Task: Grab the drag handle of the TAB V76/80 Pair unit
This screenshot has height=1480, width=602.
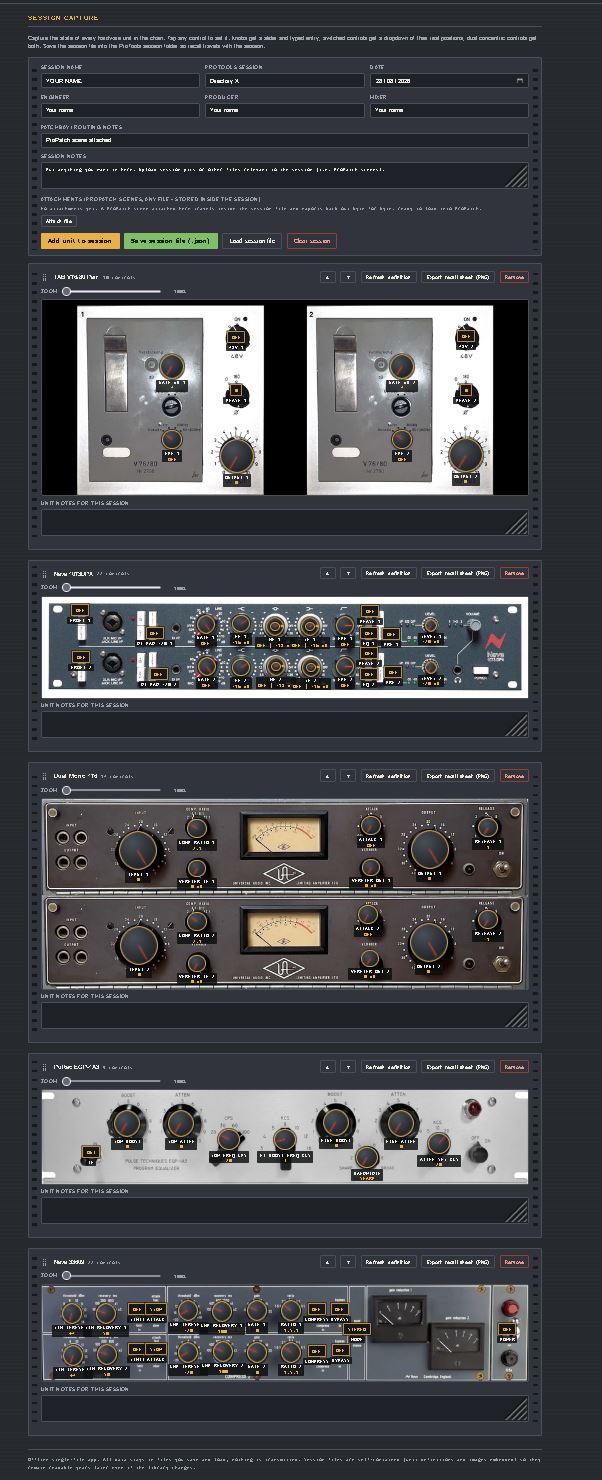Action: point(44,277)
